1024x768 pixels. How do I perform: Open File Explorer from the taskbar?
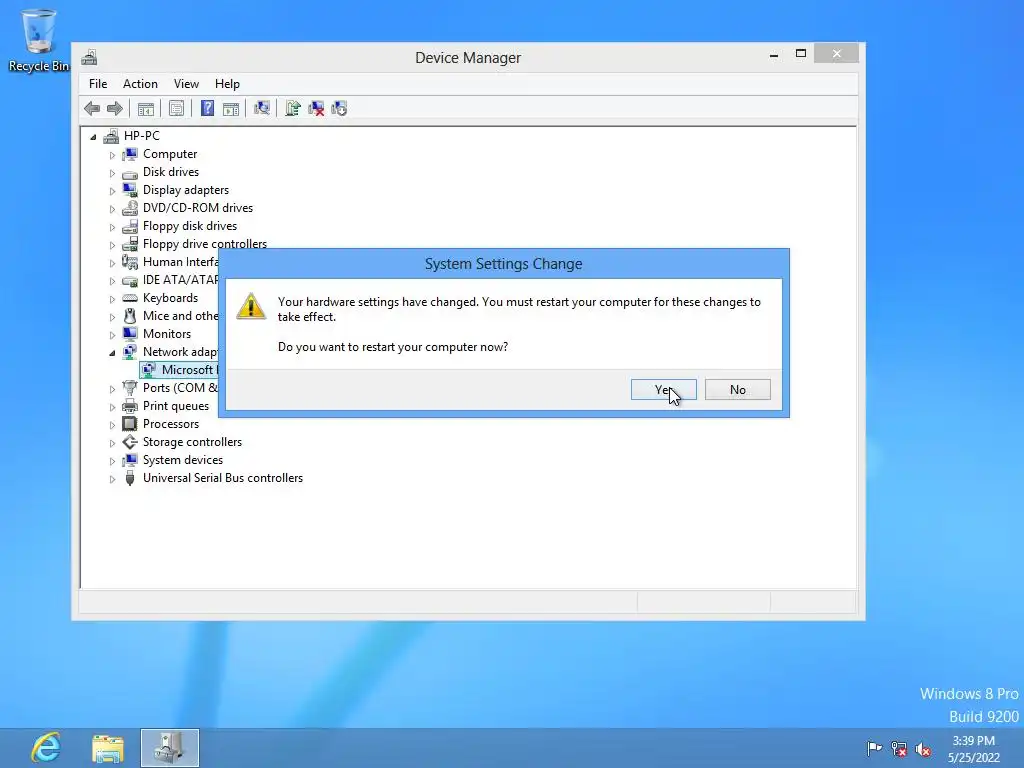(x=108, y=748)
